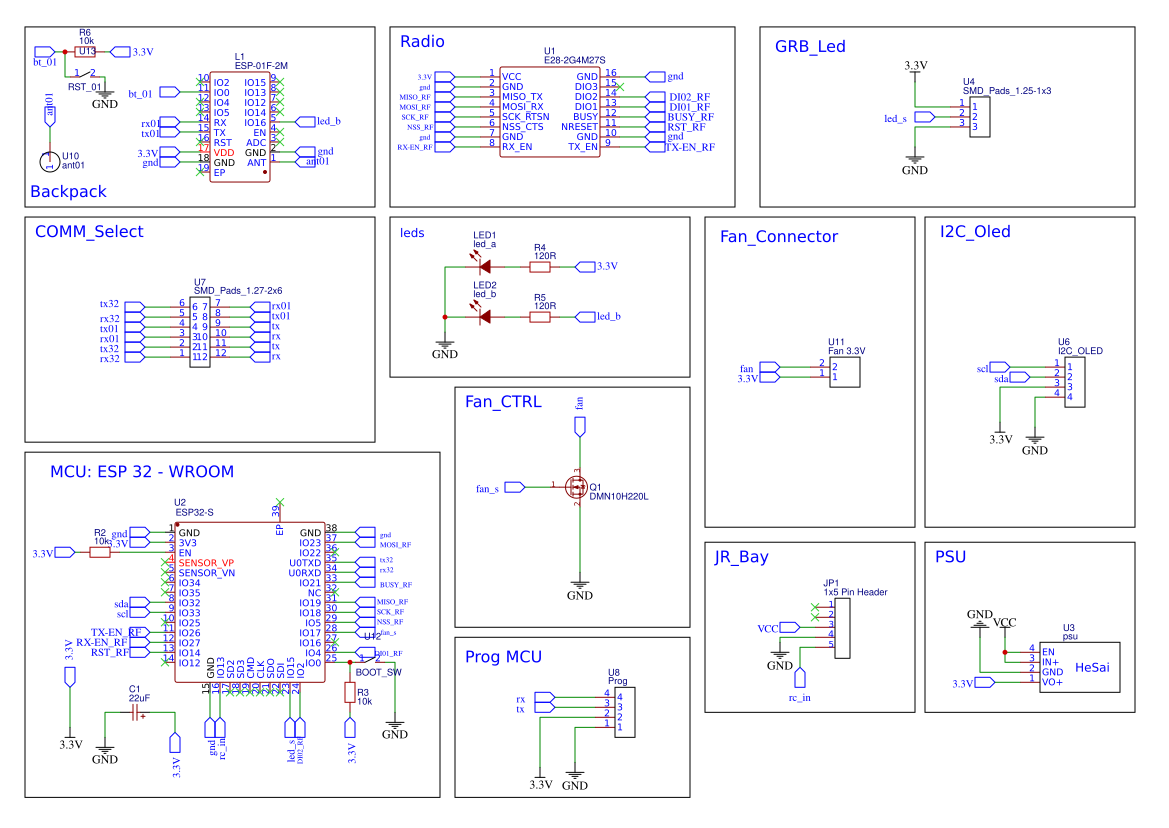Click the RST_01 switch symbol
The image size is (1169, 828).
(x=85, y=75)
